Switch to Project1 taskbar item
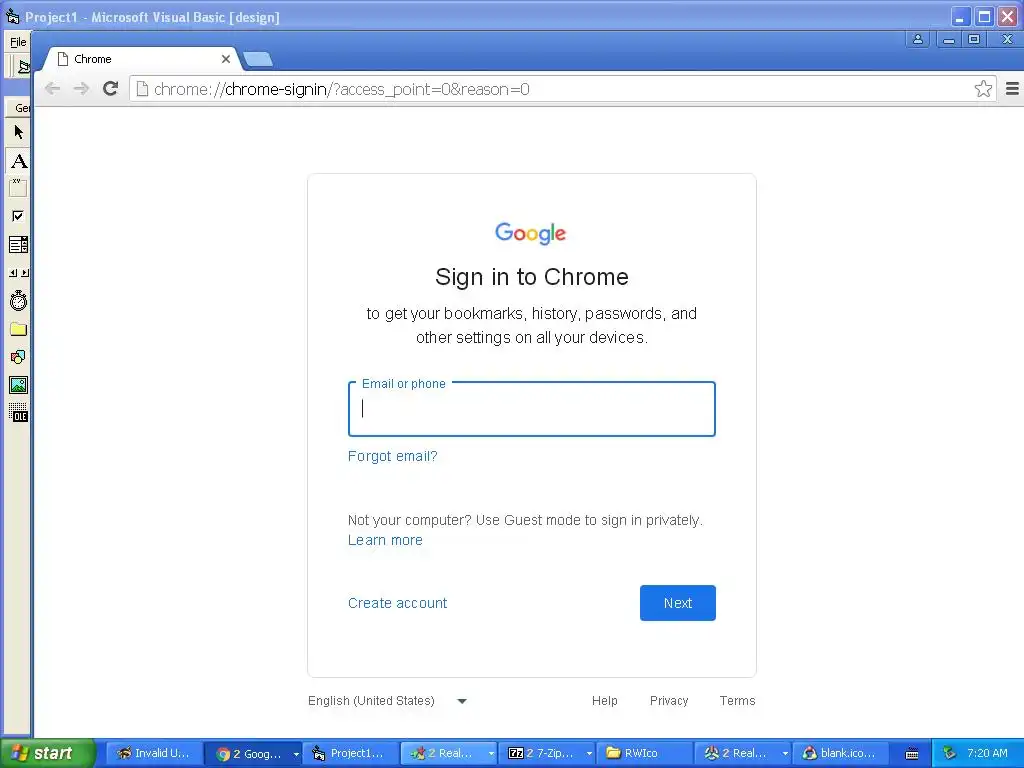The image size is (1024, 768). click(x=350, y=753)
